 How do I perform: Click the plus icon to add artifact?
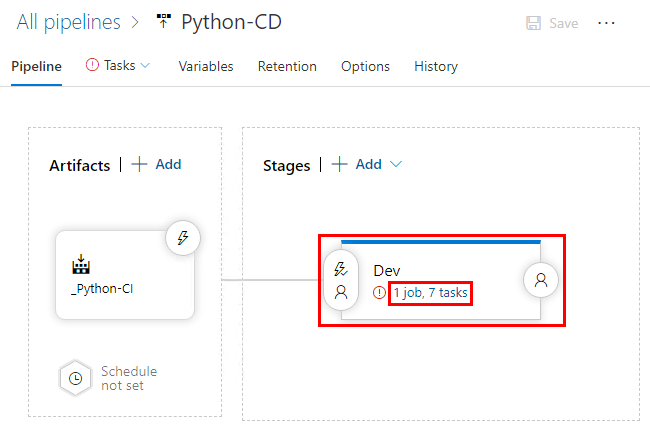[139, 164]
